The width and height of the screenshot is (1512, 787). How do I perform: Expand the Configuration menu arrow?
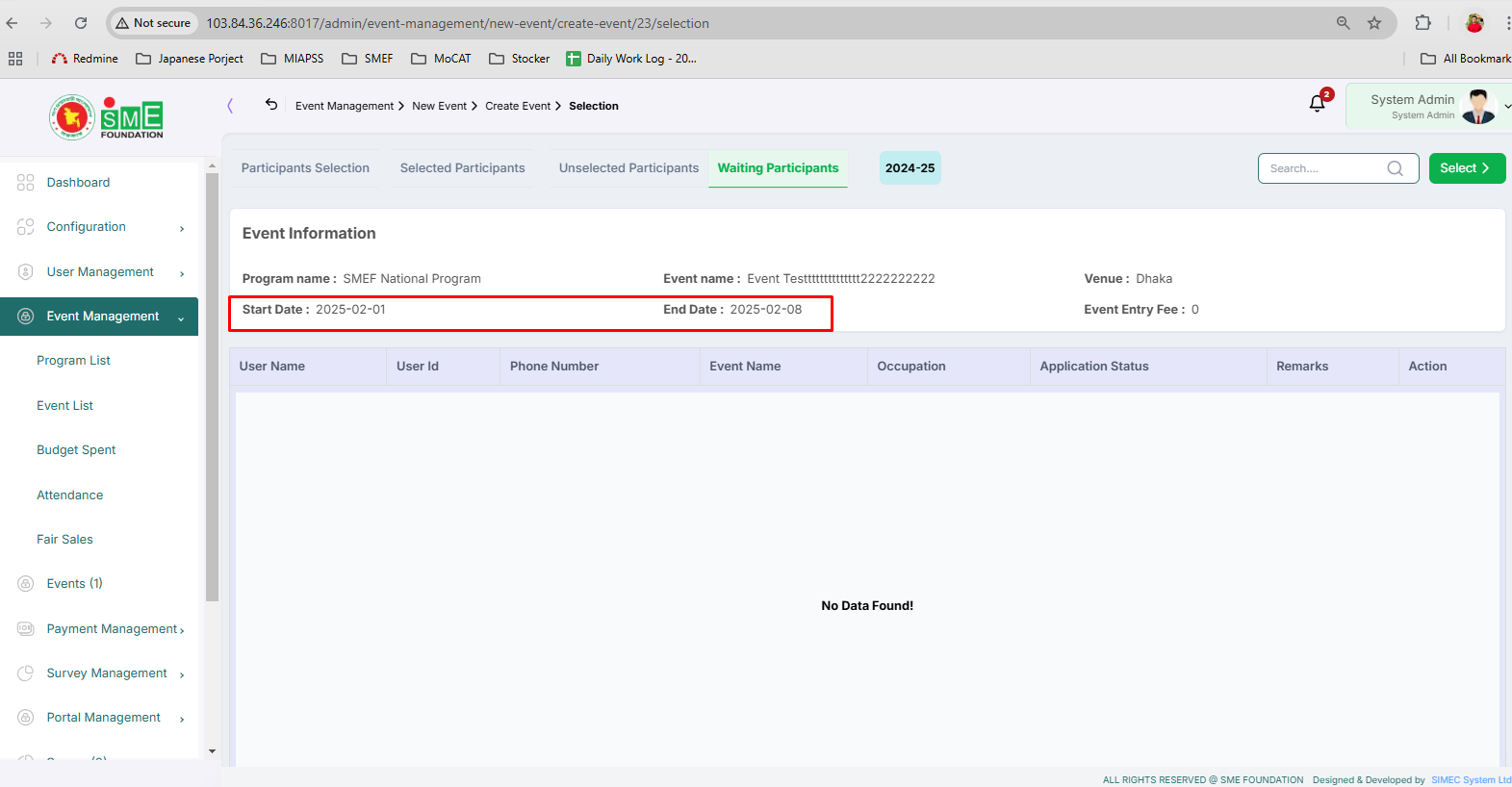[182, 229]
